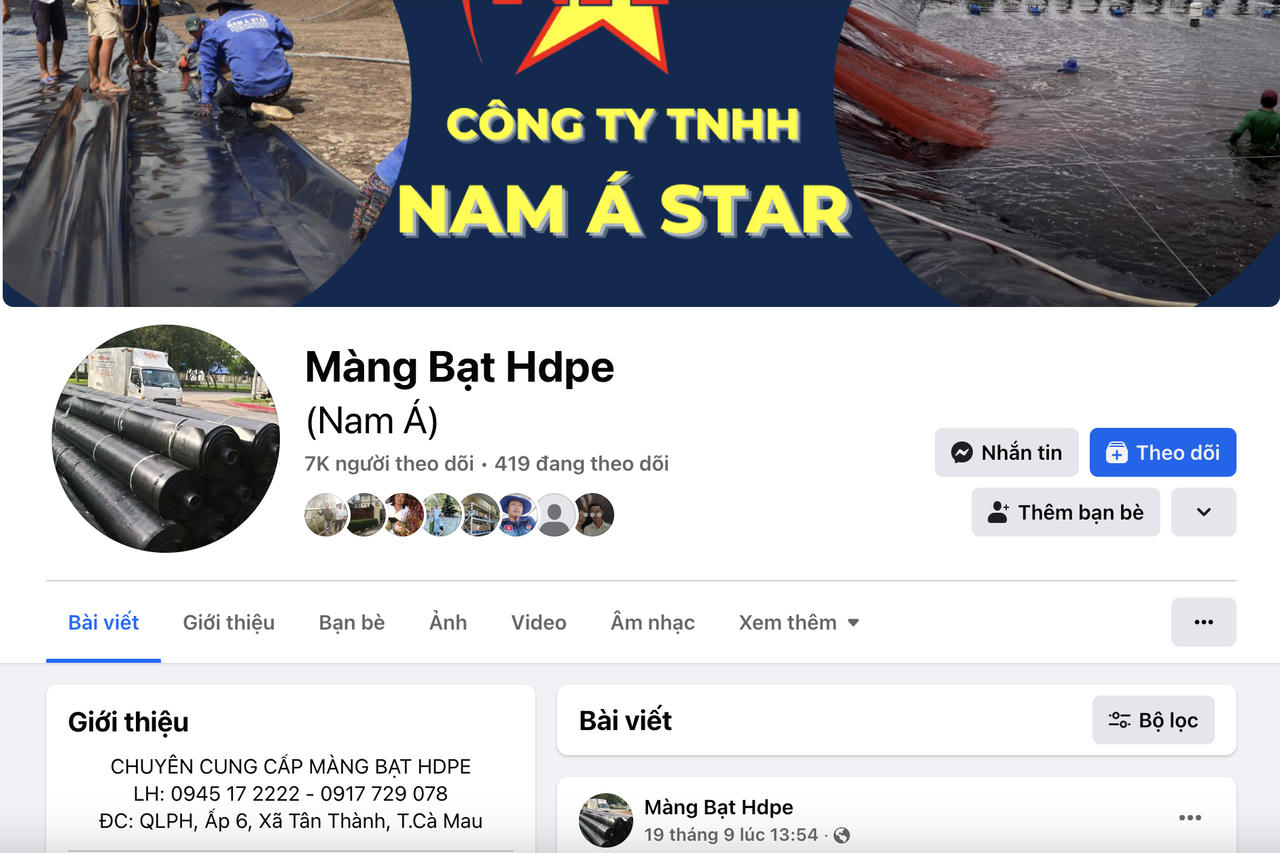
Task: Open the Bạn bè tab
Action: [352, 622]
